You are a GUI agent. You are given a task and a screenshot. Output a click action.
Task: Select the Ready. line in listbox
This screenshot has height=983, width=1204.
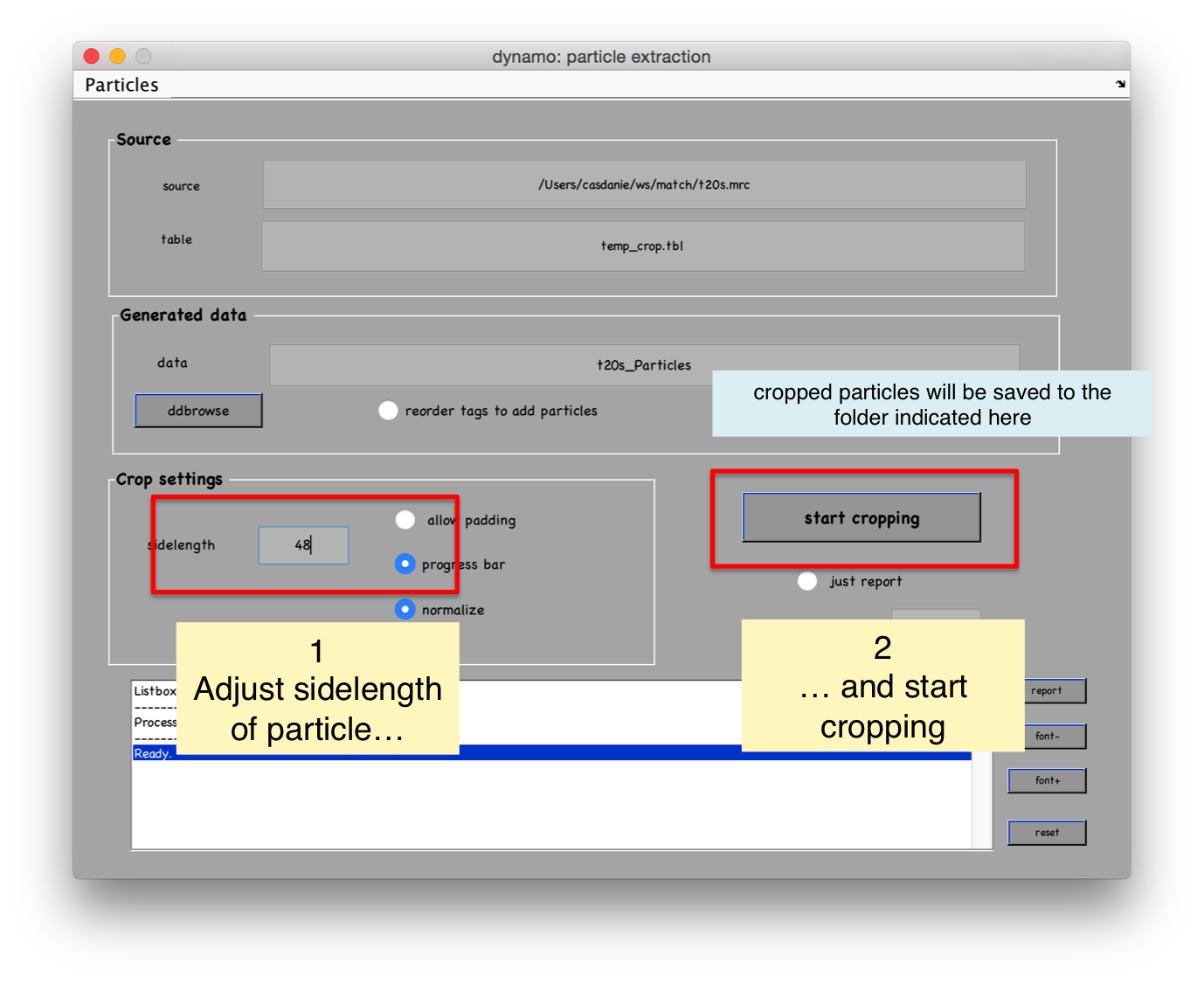[551, 753]
